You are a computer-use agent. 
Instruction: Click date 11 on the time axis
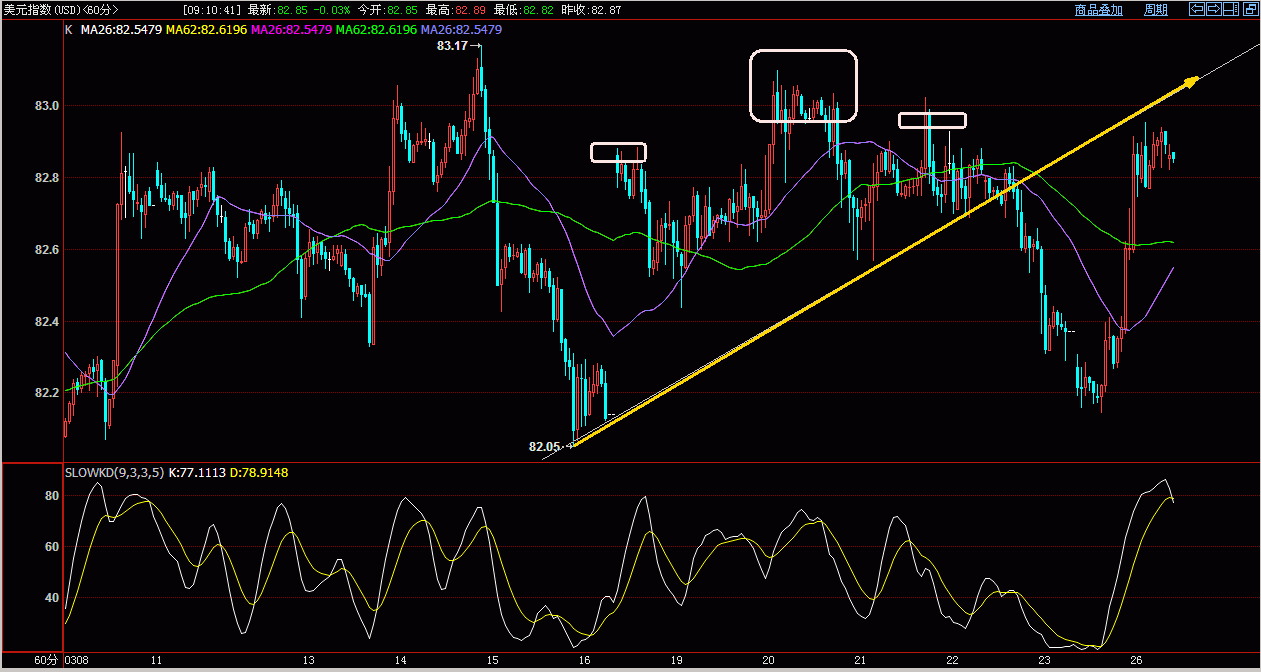tap(157, 662)
